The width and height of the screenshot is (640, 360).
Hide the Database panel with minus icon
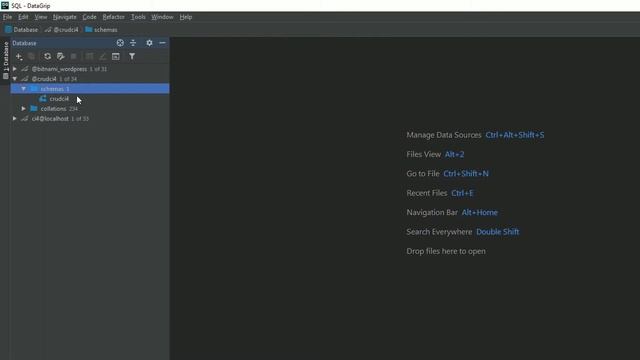point(162,43)
